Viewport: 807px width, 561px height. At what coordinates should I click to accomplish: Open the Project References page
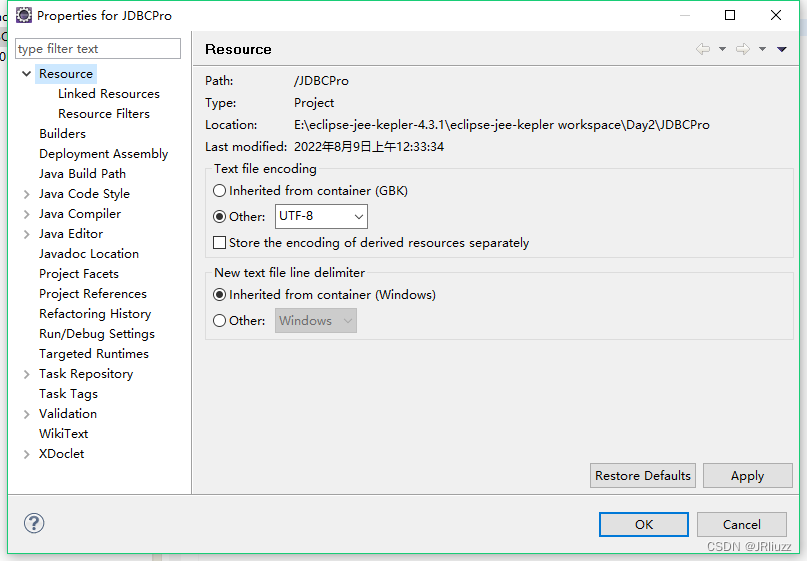click(93, 294)
